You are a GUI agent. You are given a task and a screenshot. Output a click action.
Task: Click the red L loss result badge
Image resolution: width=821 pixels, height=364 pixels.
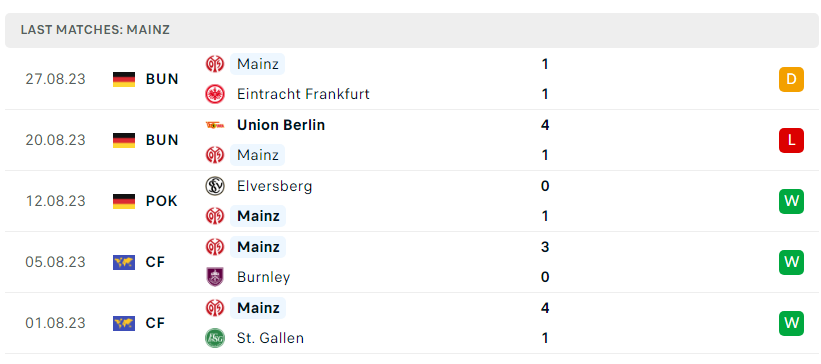pyautogui.click(x=791, y=140)
